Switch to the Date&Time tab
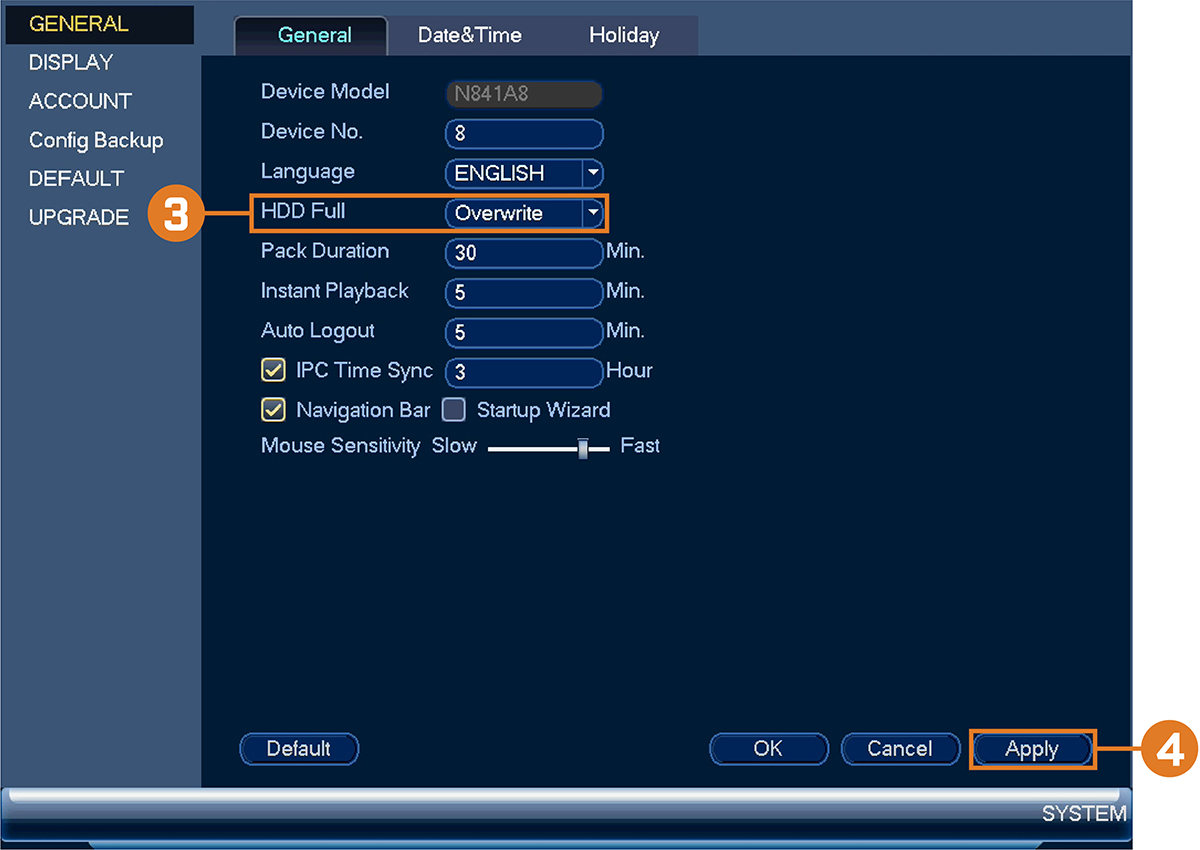This screenshot has width=1200, height=850. pos(470,35)
